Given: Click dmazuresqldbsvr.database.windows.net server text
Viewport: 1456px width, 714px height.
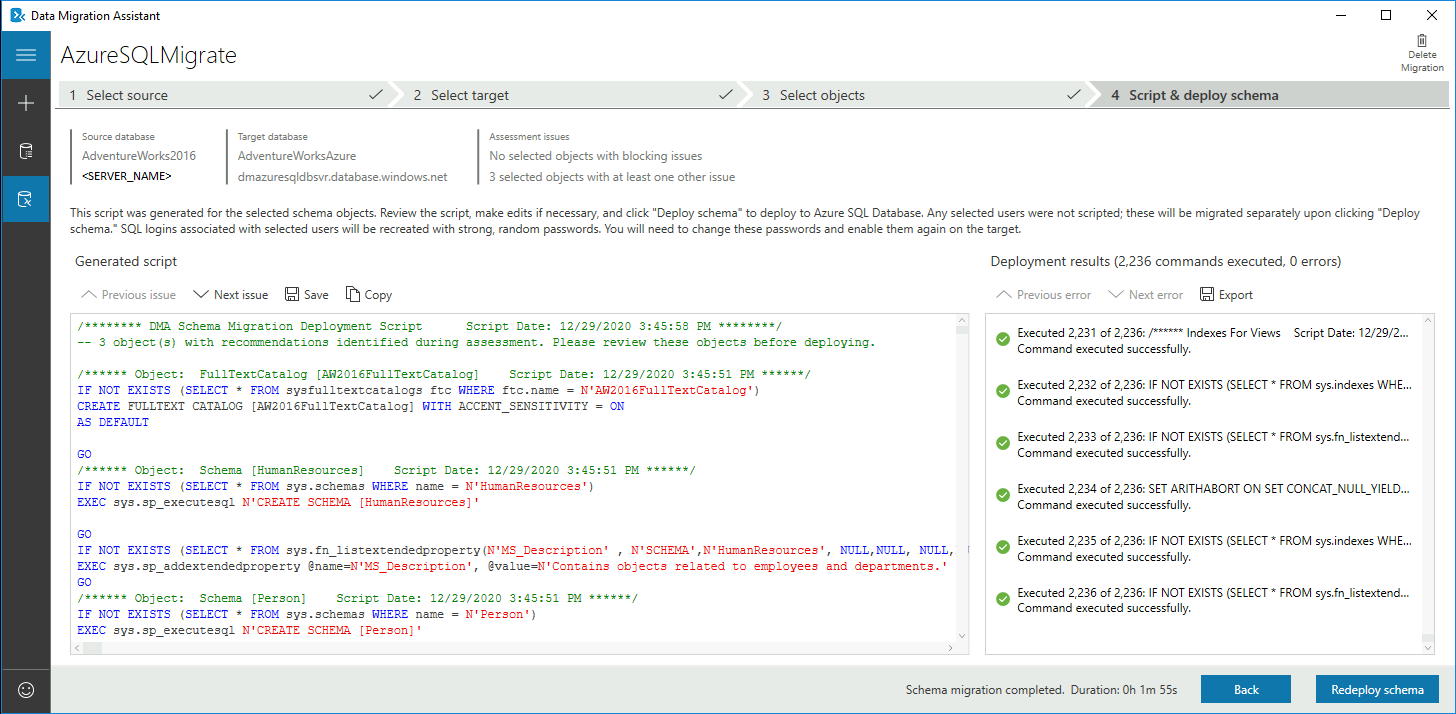Looking at the screenshot, I should pyautogui.click(x=342, y=177).
